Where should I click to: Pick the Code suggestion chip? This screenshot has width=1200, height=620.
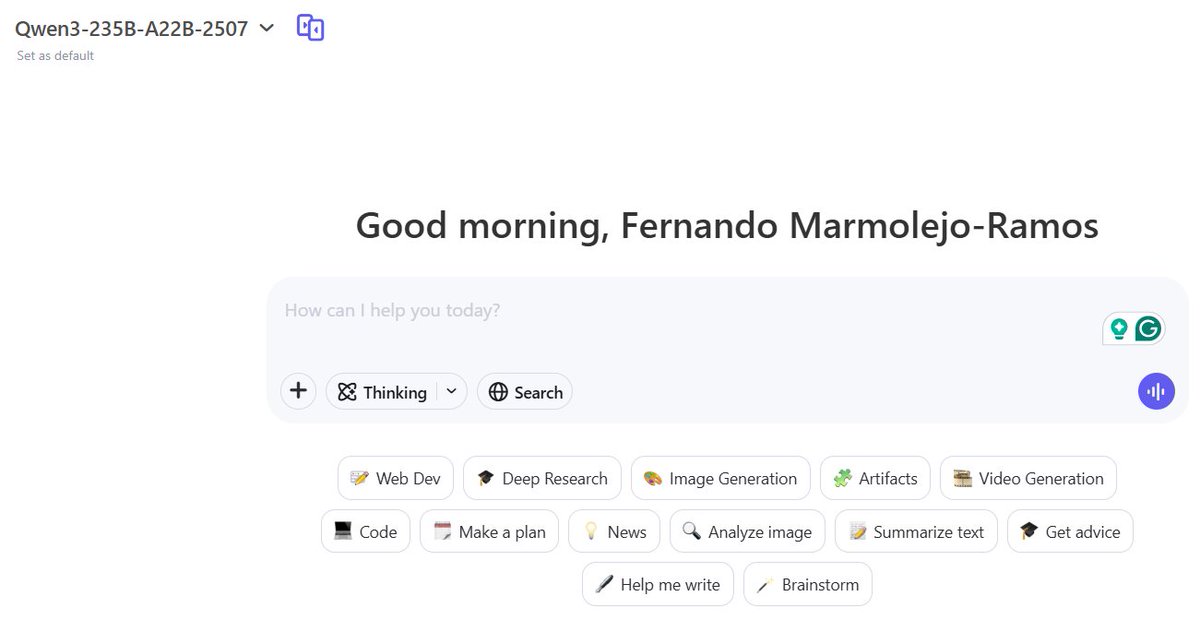pos(366,531)
